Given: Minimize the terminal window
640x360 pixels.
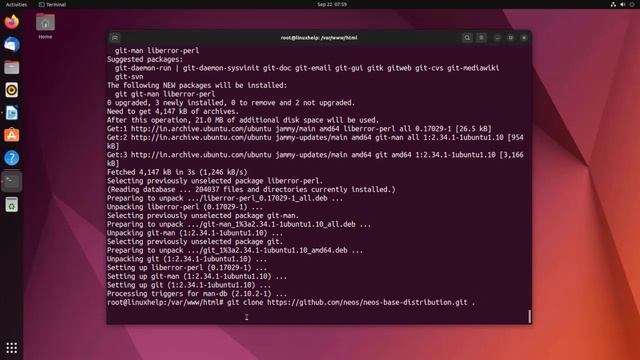Looking at the screenshot, I should click(x=497, y=38).
